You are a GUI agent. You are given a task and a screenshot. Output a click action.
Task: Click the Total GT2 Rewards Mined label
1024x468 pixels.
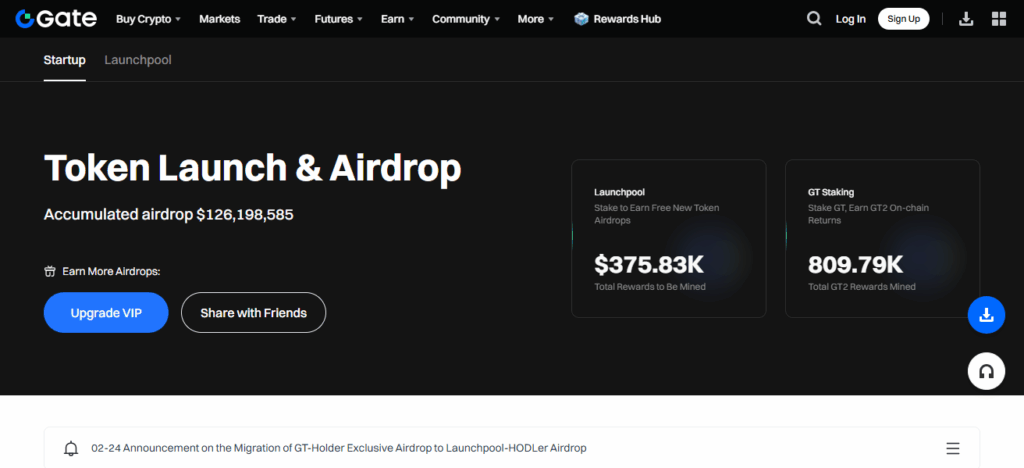tap(861, 287)
